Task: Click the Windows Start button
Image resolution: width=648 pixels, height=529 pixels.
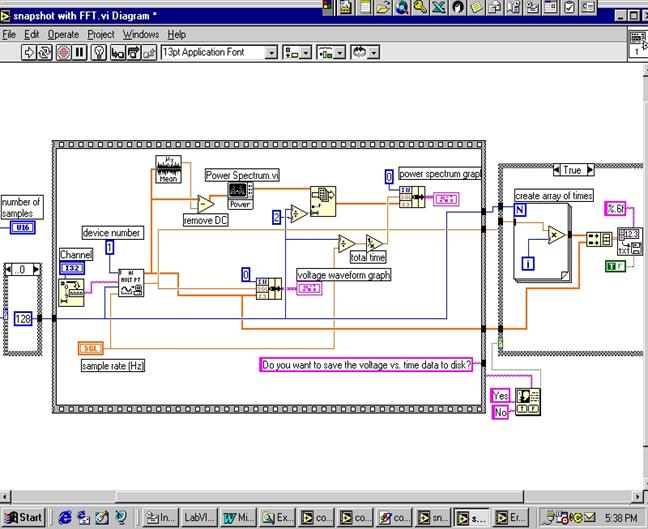Action: tap(23, 517)
